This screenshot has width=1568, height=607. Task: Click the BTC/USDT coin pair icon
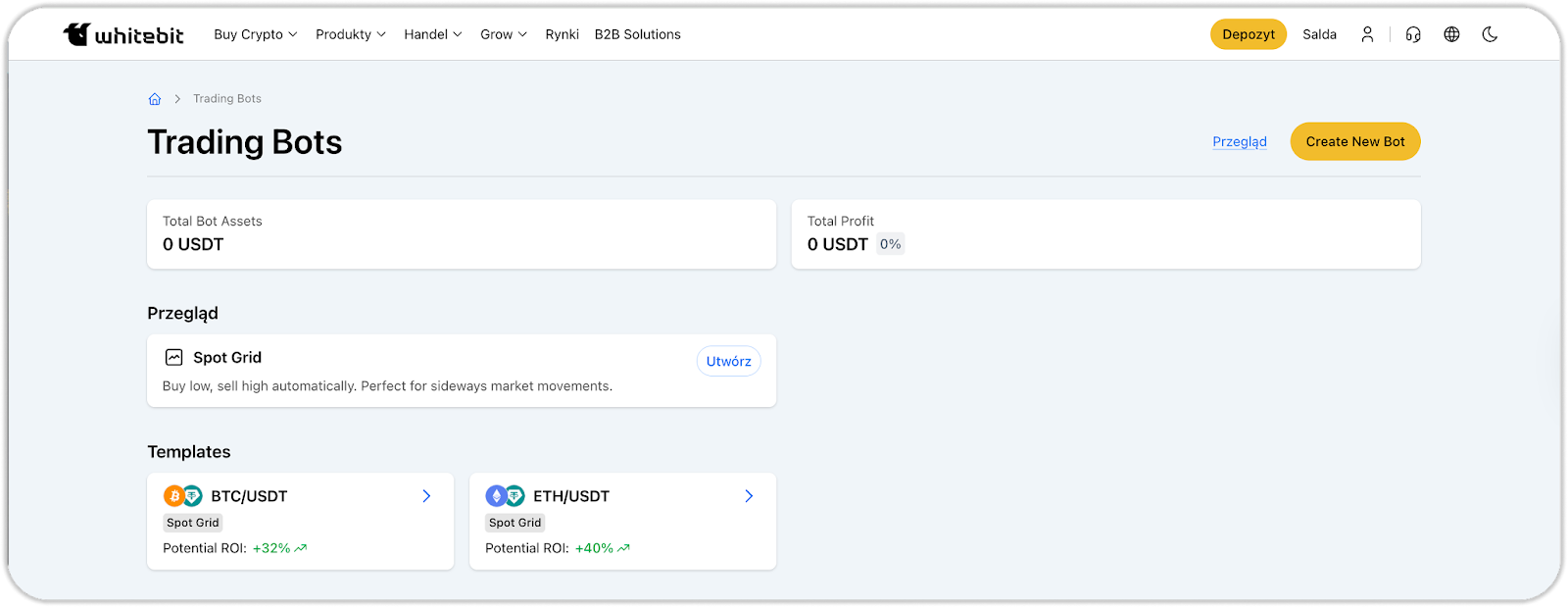(182, 496)
